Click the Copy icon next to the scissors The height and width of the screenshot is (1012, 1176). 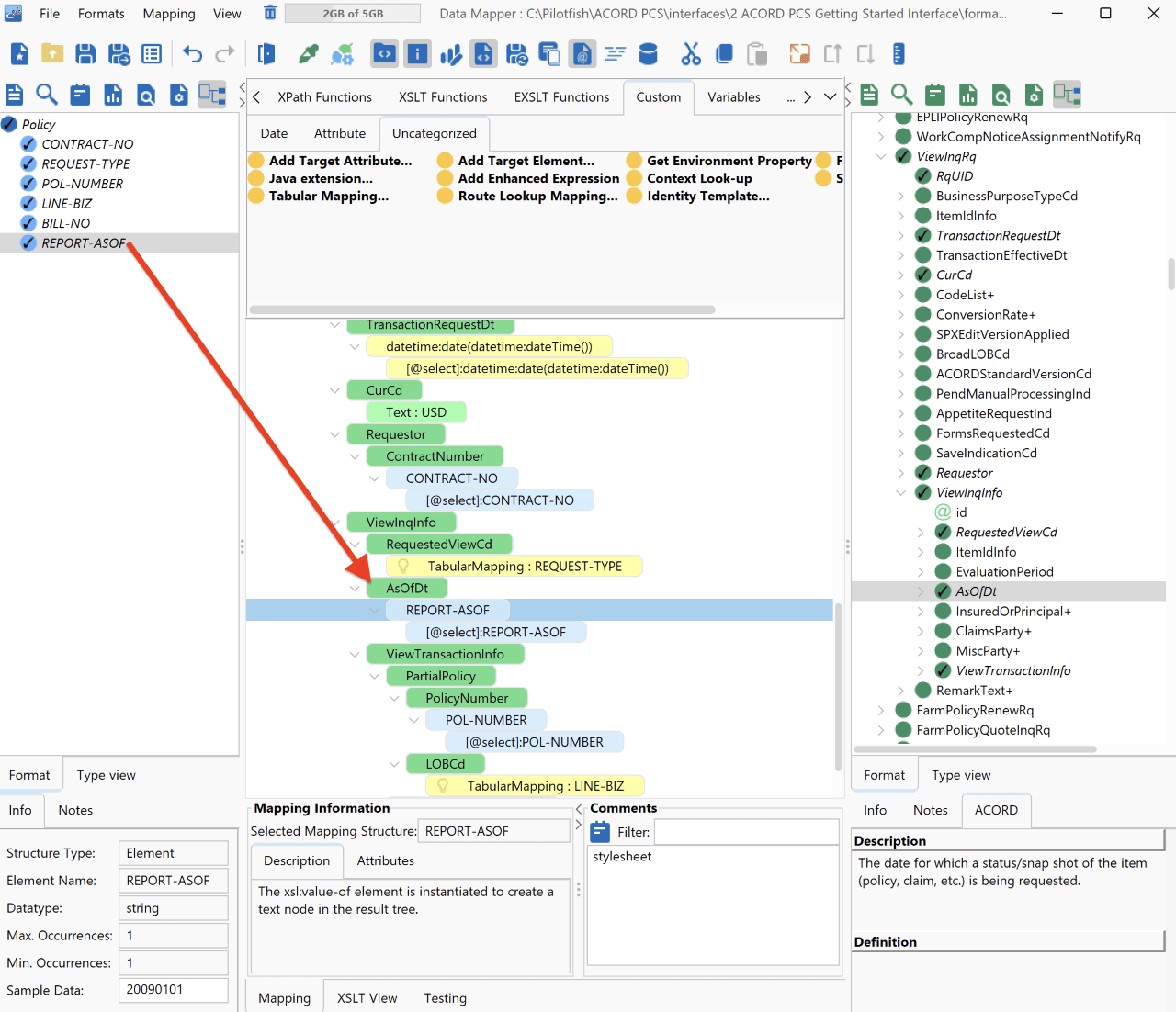(x=724, y=54)
